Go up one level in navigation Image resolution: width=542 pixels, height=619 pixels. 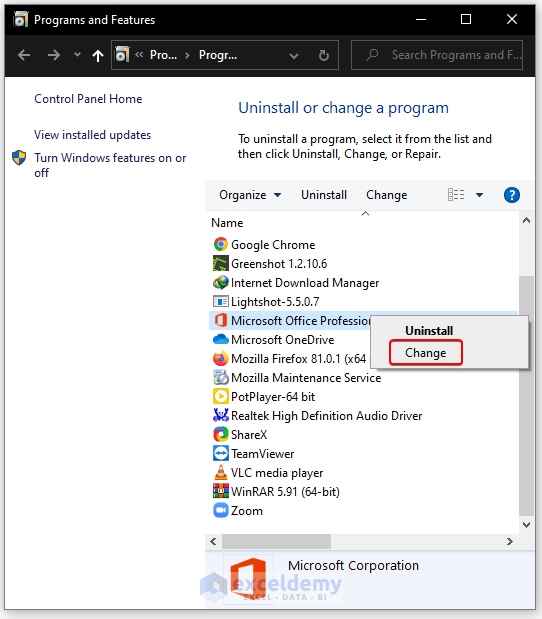coord(98,55)
